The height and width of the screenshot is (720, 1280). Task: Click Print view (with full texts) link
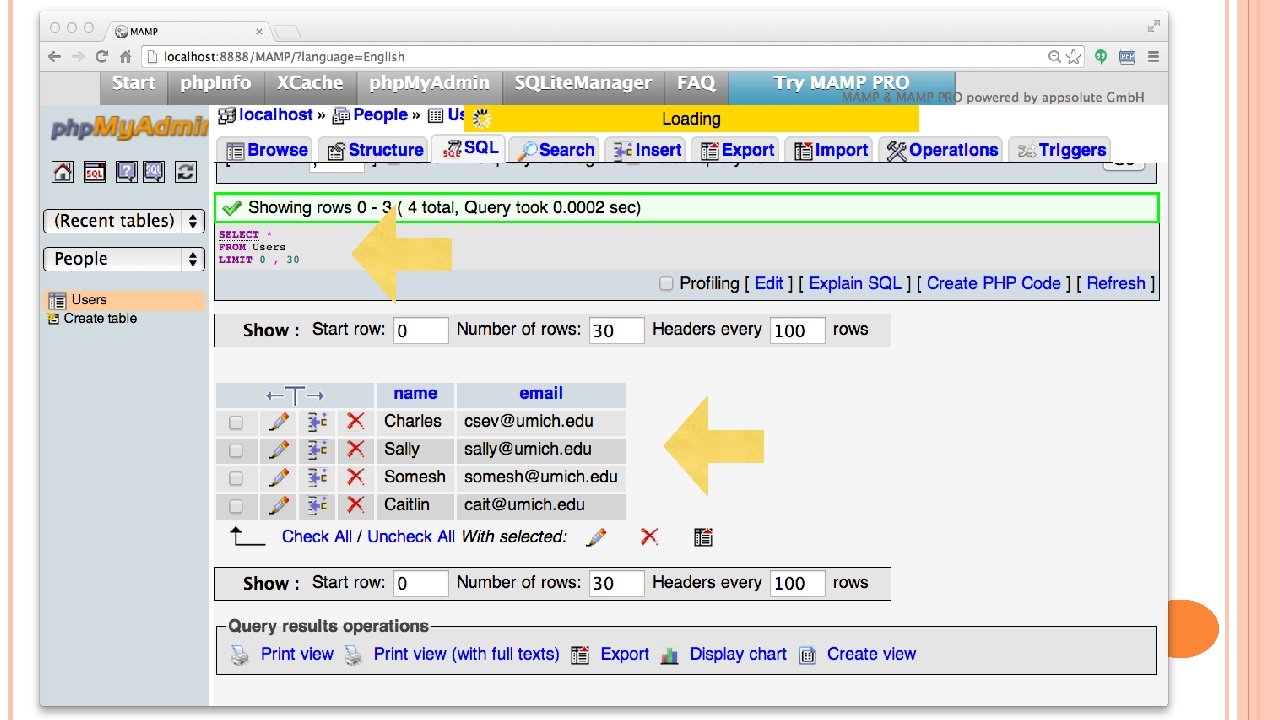pyautogui.click(x=466, y=654)
